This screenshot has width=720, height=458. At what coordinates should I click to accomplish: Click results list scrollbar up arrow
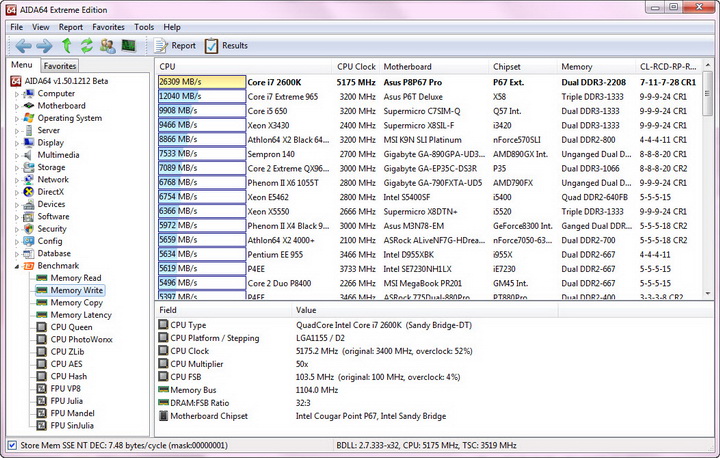coord(708,66)
